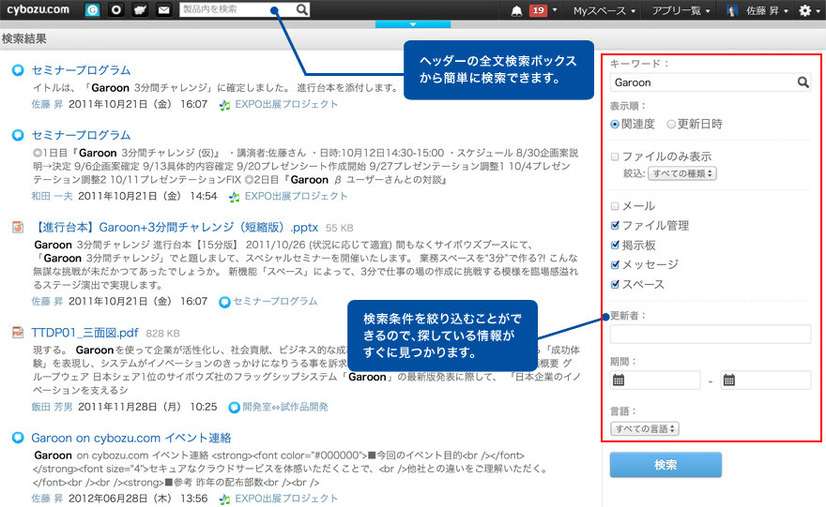
Task: Focus the period end date field
Action: coord(766,380)
